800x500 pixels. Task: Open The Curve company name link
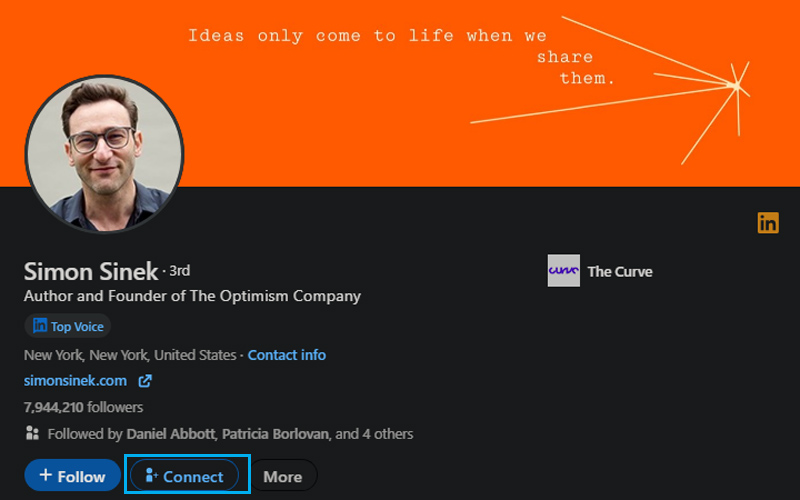(x=620, y=271)
